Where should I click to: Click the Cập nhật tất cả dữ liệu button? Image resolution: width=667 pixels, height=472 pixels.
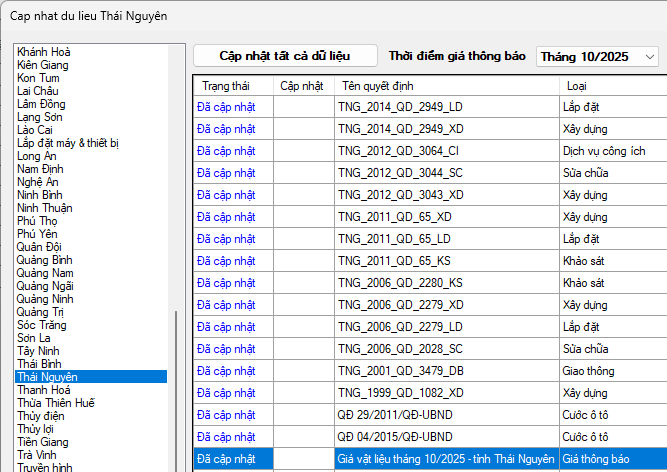click(285, 56)
